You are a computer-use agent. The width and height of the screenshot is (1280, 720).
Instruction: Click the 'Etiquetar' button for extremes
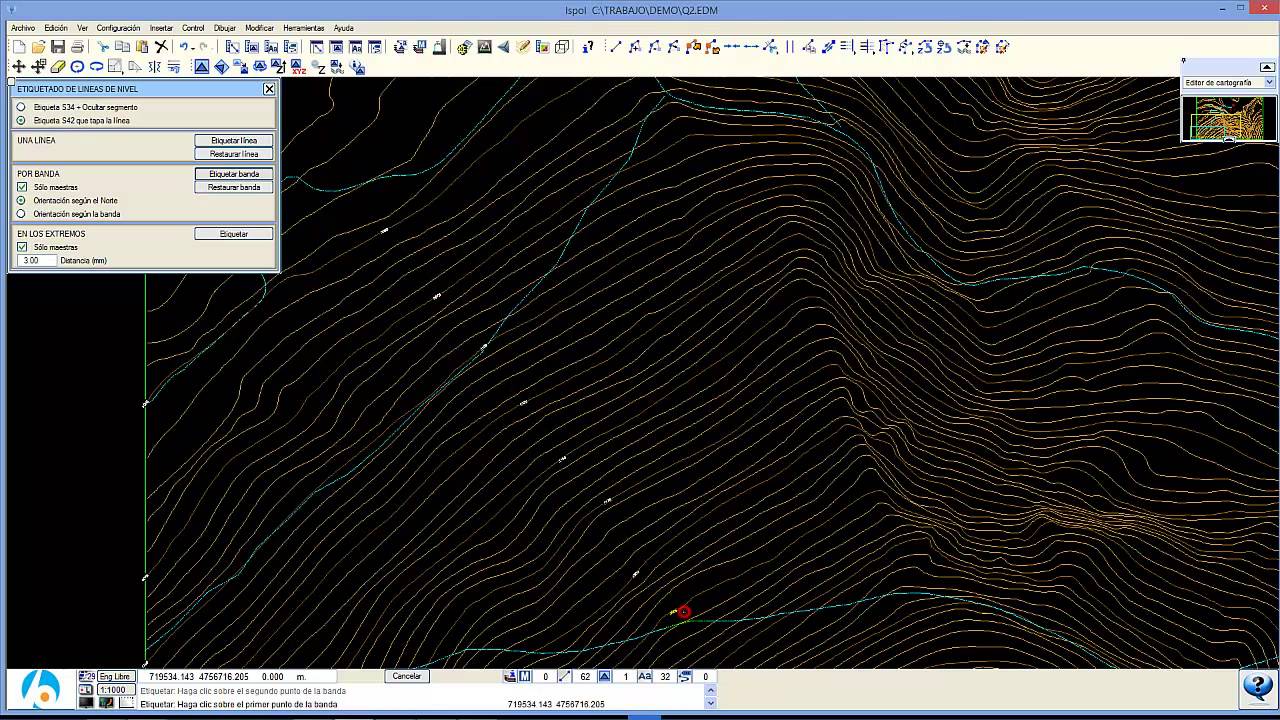[234, 234]
